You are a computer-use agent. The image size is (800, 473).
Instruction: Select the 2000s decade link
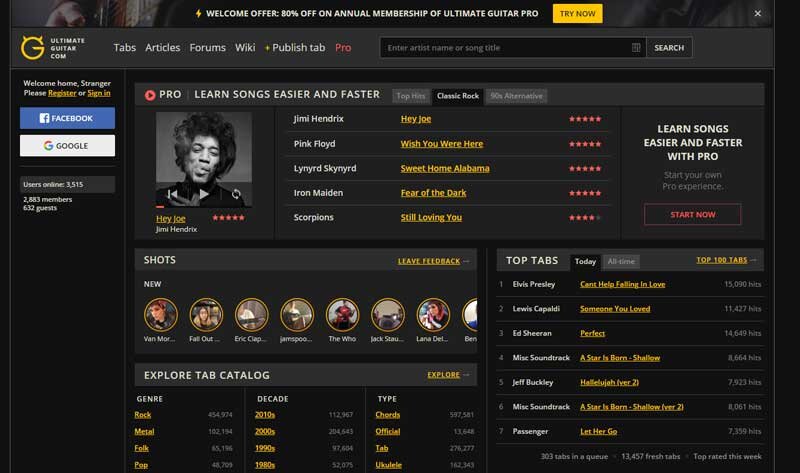coord(265,432)
